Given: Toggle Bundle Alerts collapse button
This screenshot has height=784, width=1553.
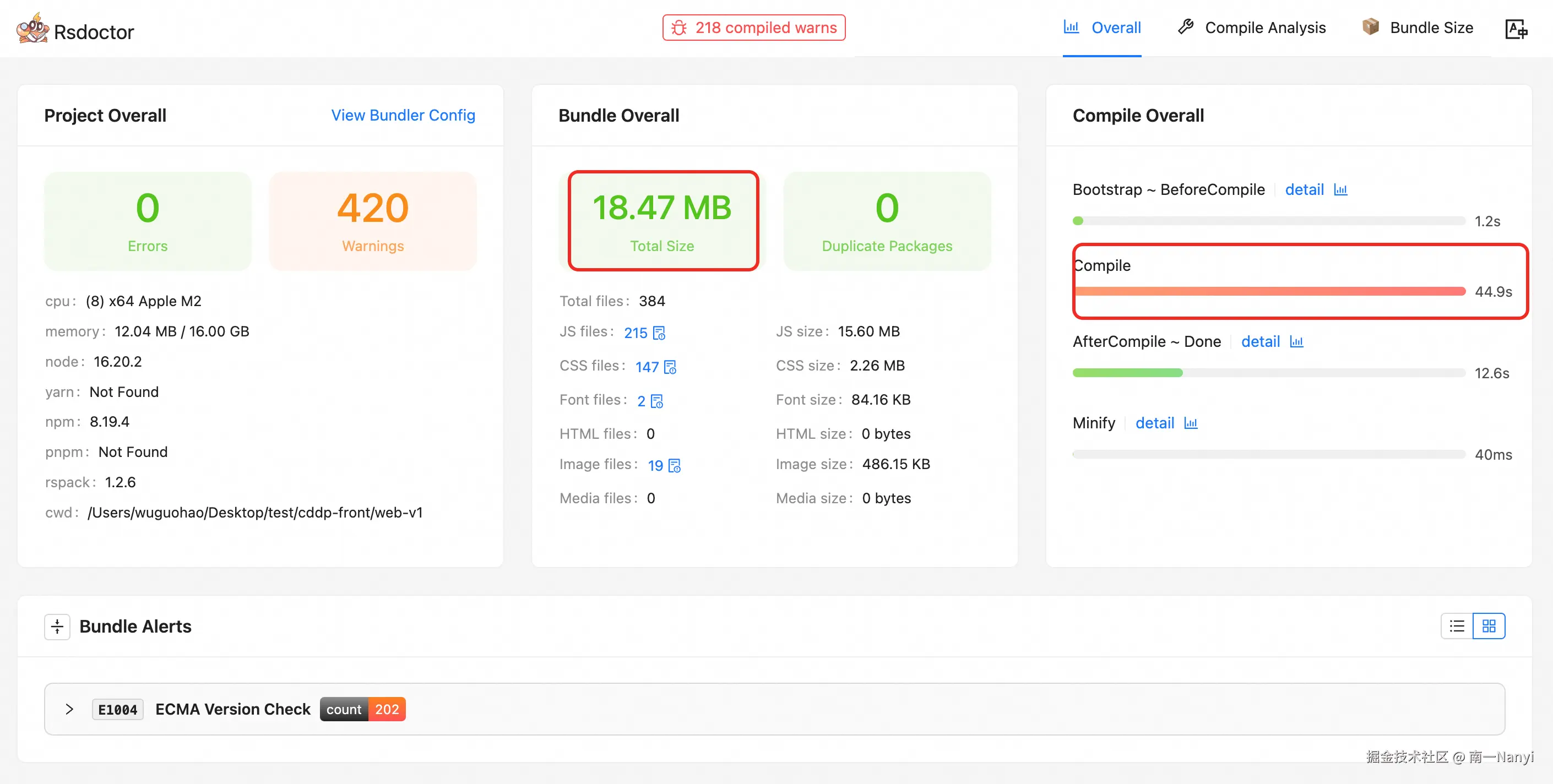Looking at the screenshot, I should click(57, 627).
